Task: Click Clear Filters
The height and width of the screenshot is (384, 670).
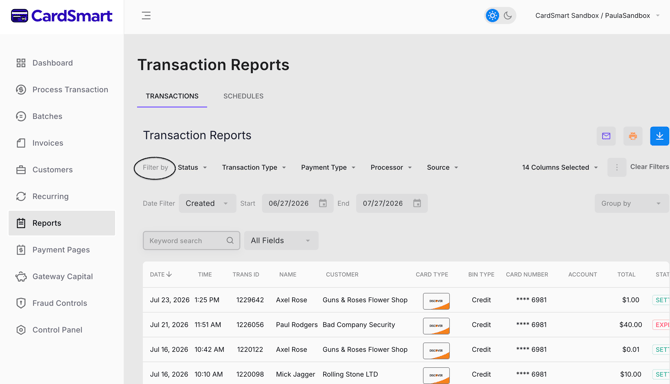Action: click(x=649, y=167)
